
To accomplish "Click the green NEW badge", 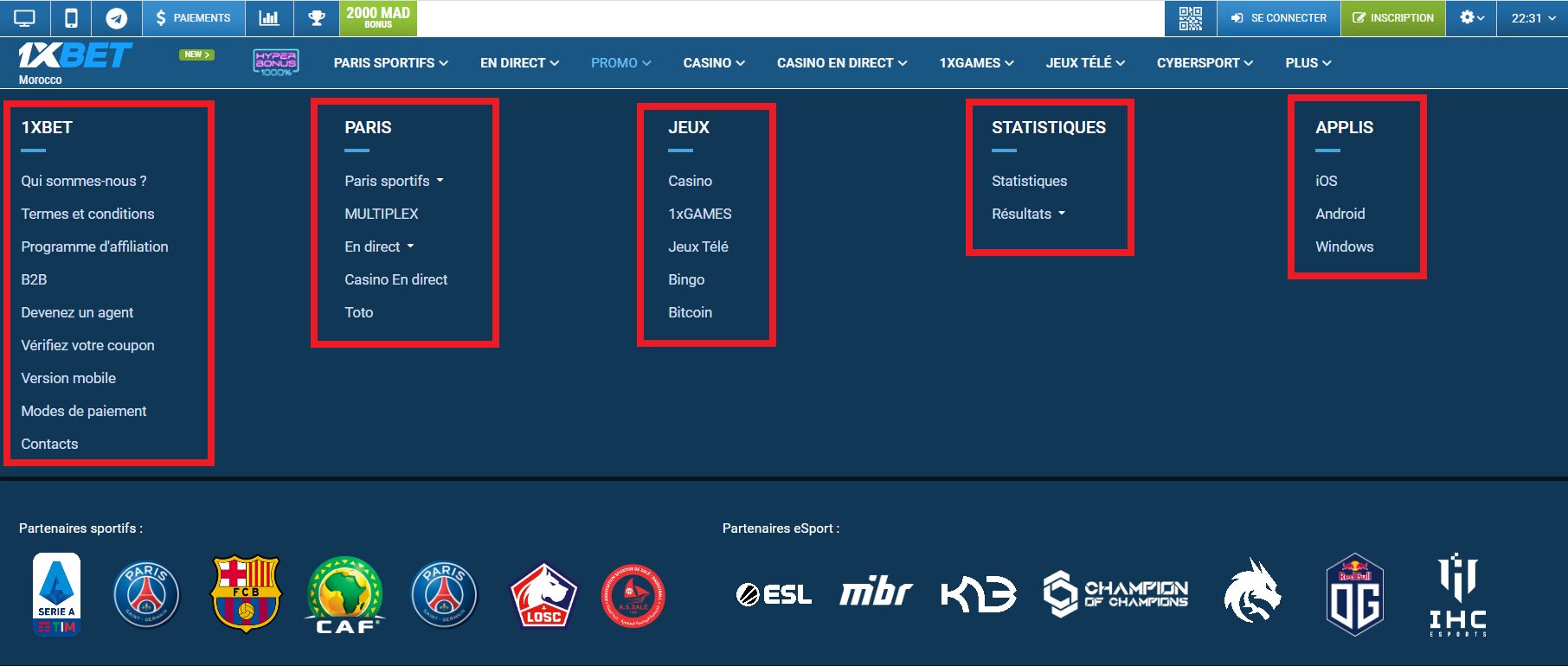I will [196, 54].
